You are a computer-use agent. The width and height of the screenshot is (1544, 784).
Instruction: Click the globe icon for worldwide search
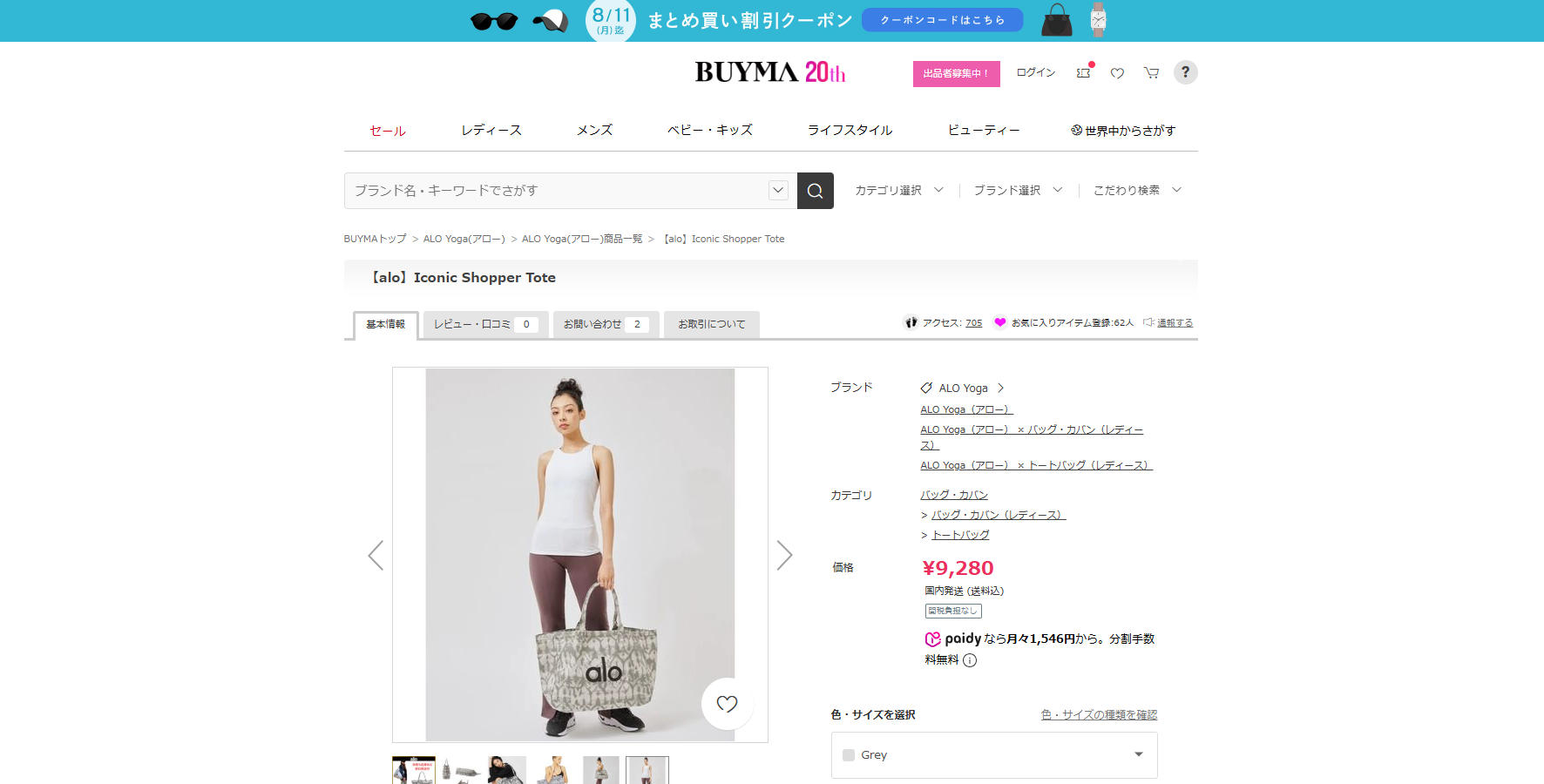click(1076, 131)
